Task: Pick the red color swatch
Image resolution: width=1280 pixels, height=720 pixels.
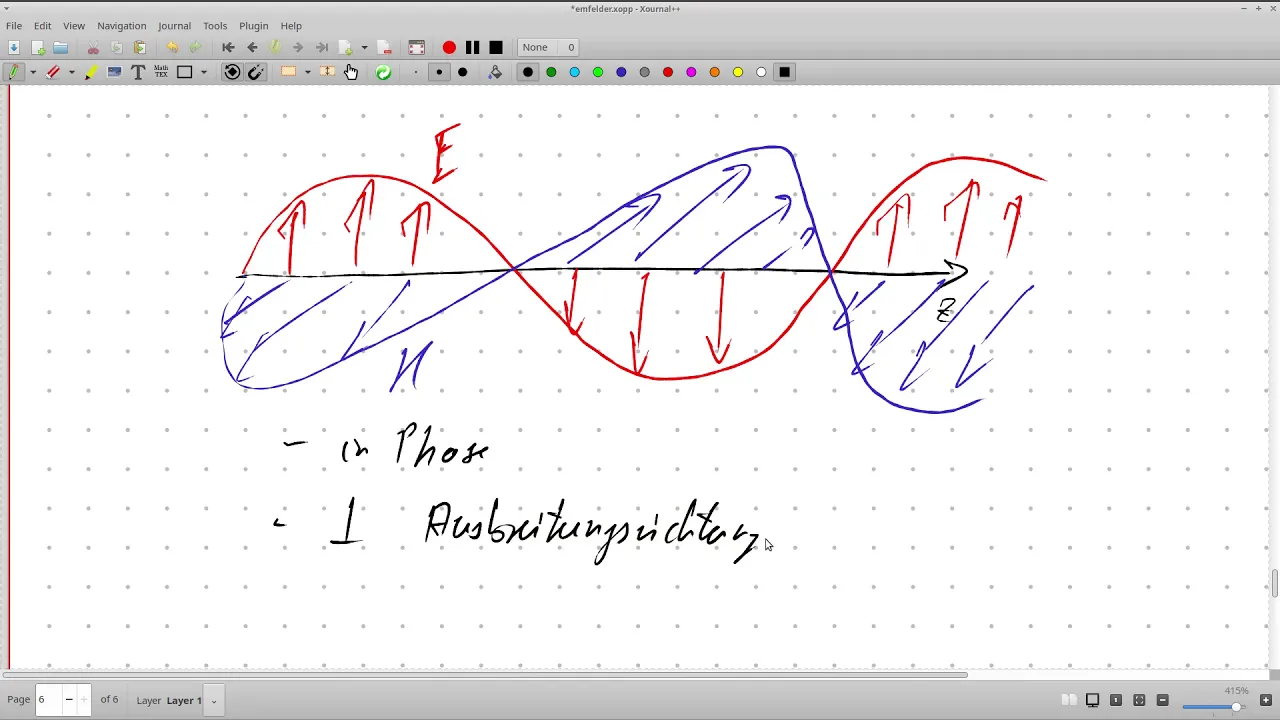Action: click(668, 72)
